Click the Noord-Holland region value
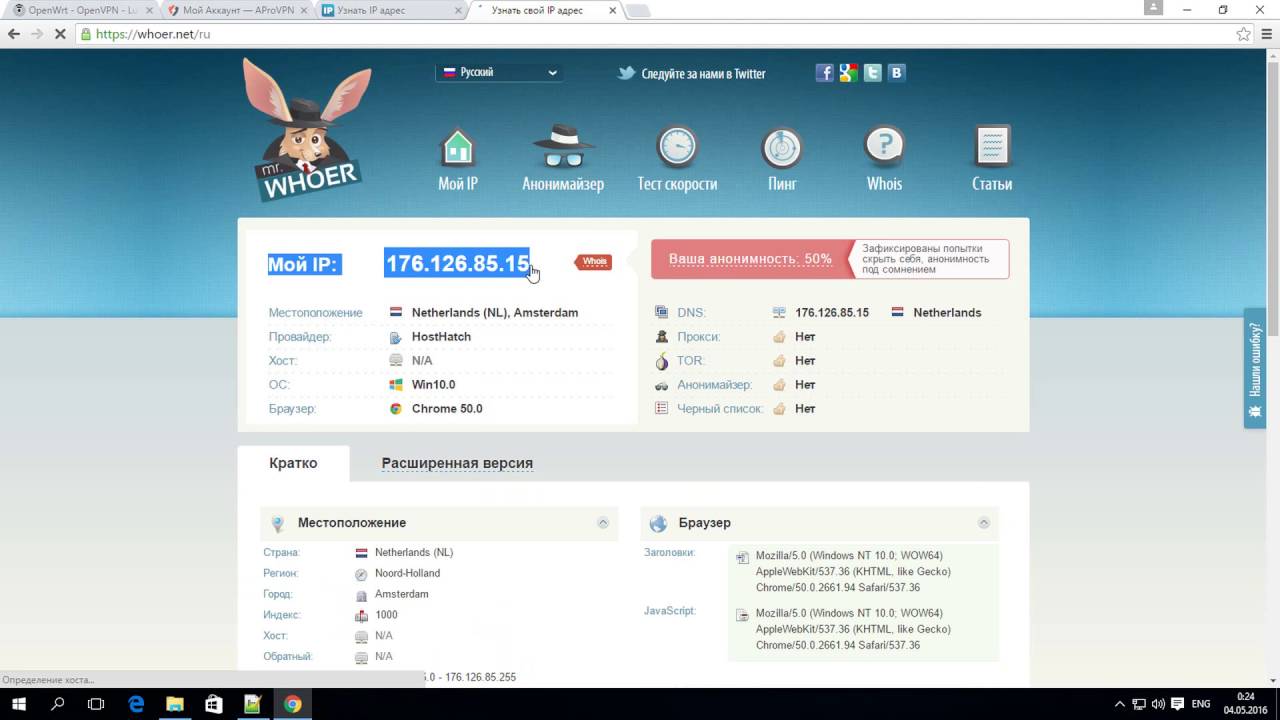This screenshot has width=1280, height=720. 407,573
